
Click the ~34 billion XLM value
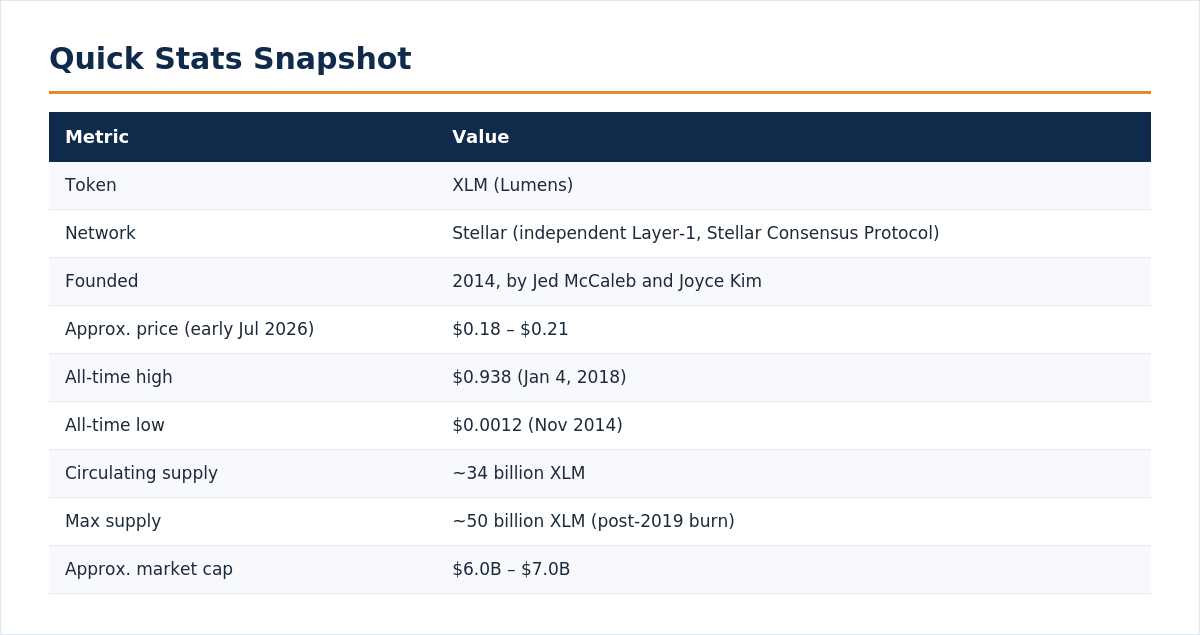[x=519, y=473]
